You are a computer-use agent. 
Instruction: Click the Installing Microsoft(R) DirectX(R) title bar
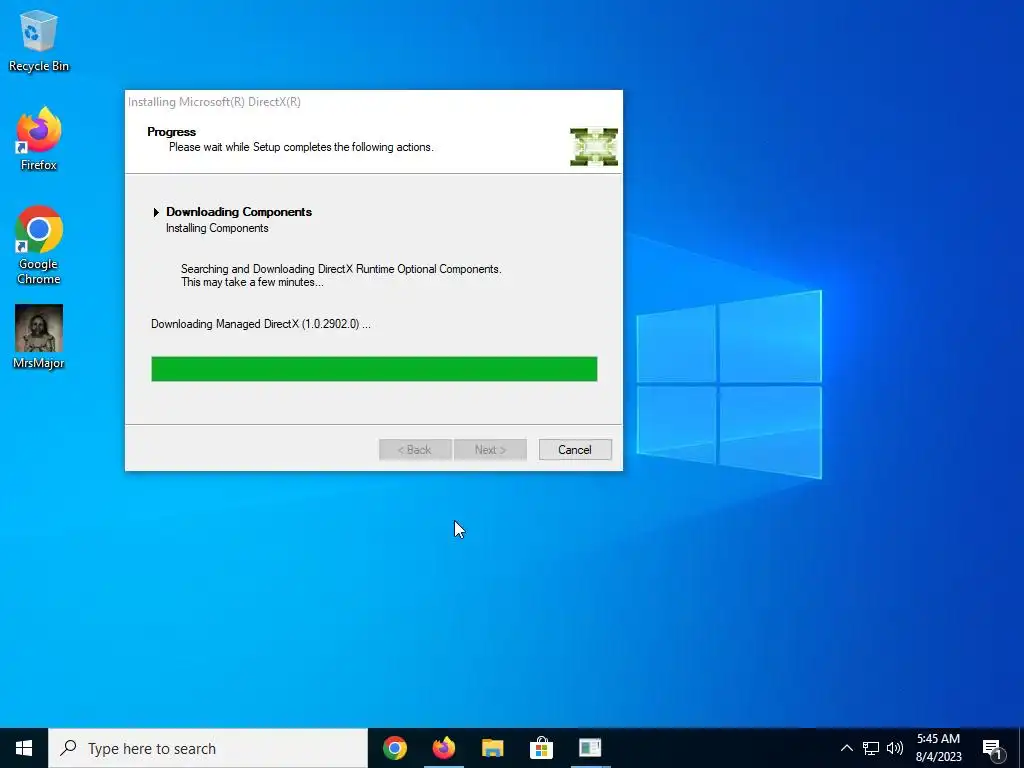[374, 102]
